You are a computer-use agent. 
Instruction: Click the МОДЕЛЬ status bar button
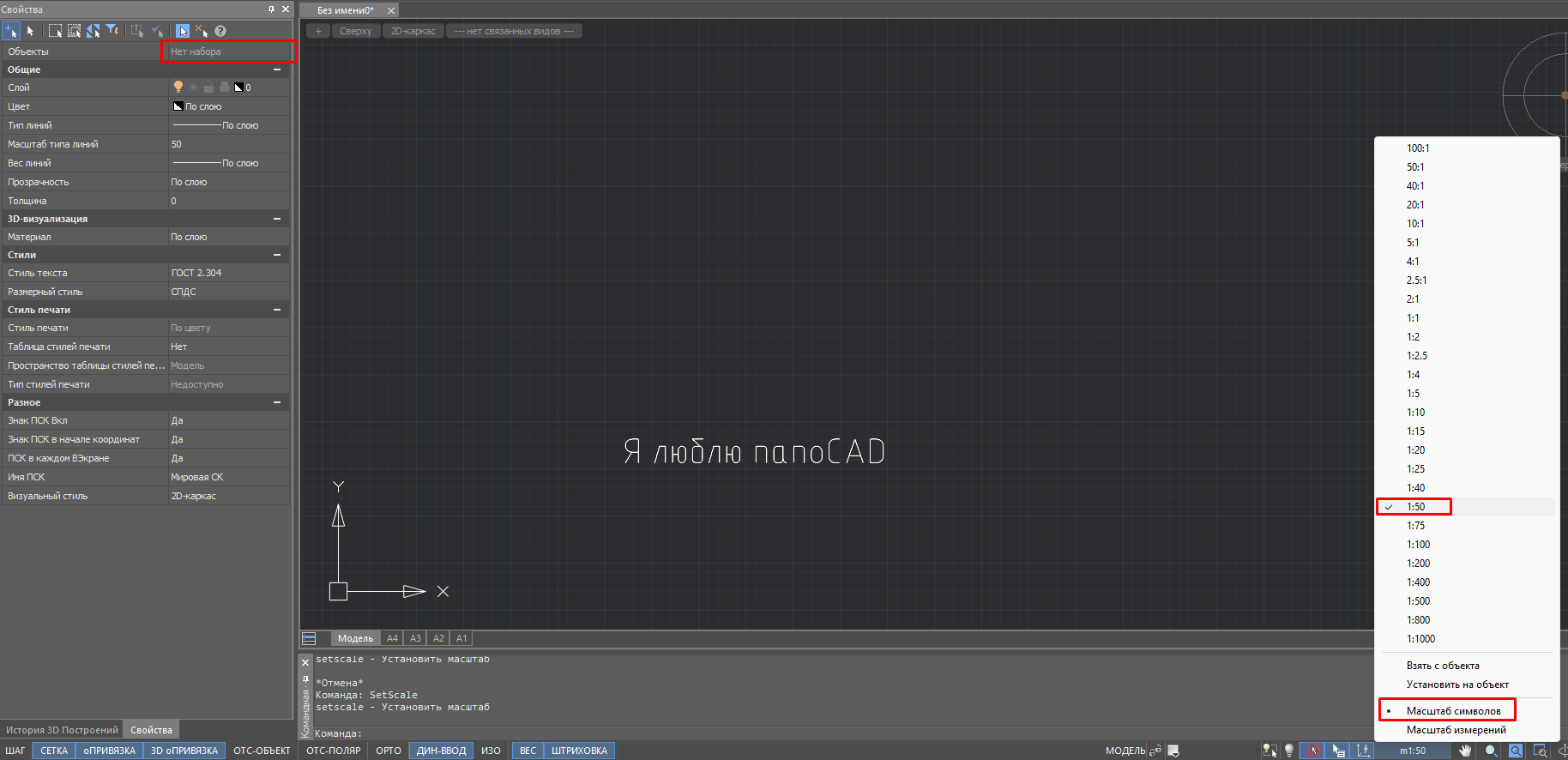(x=1125, y=751)
